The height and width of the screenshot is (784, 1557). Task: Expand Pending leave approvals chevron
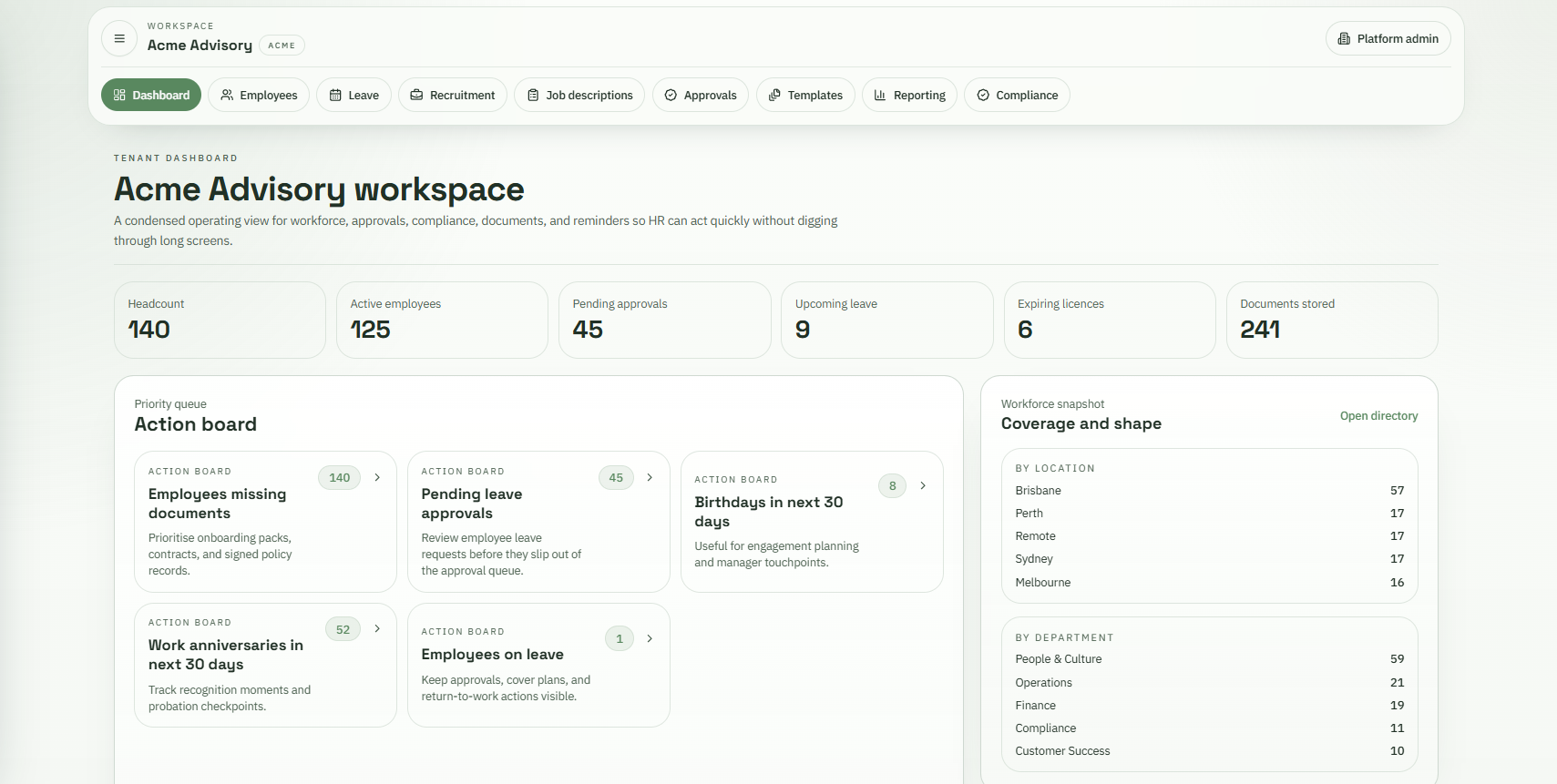click(650, 477)
